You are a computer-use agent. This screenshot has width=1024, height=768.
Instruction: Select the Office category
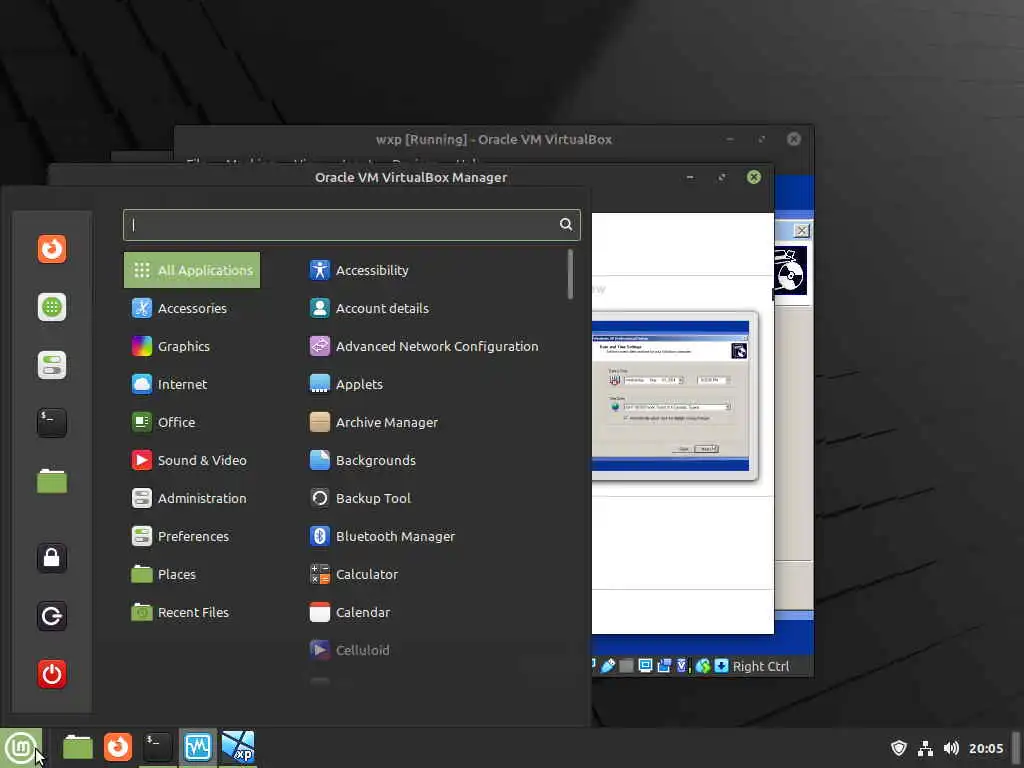192,422
